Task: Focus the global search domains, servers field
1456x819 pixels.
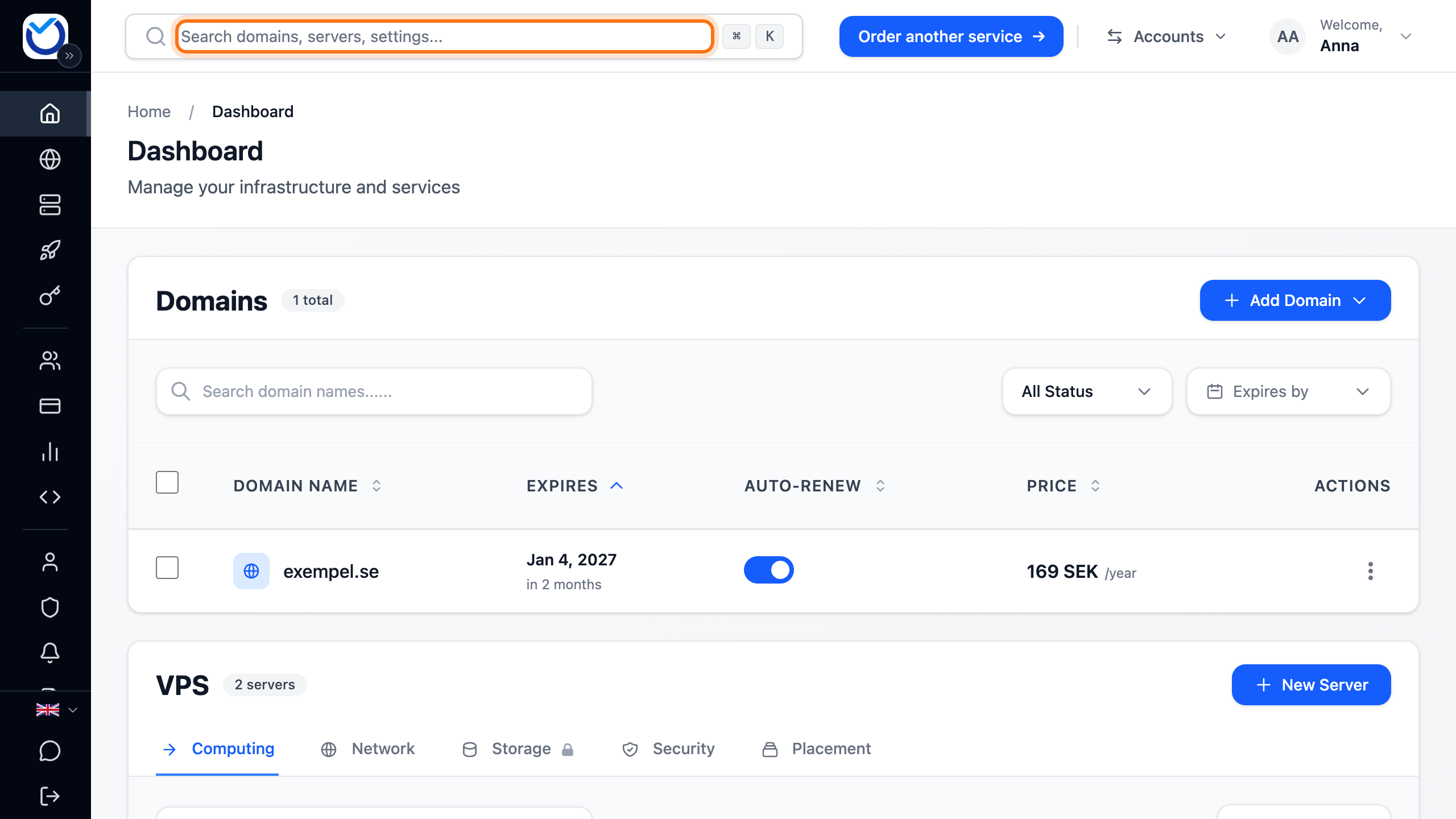Action: [445, 36]
